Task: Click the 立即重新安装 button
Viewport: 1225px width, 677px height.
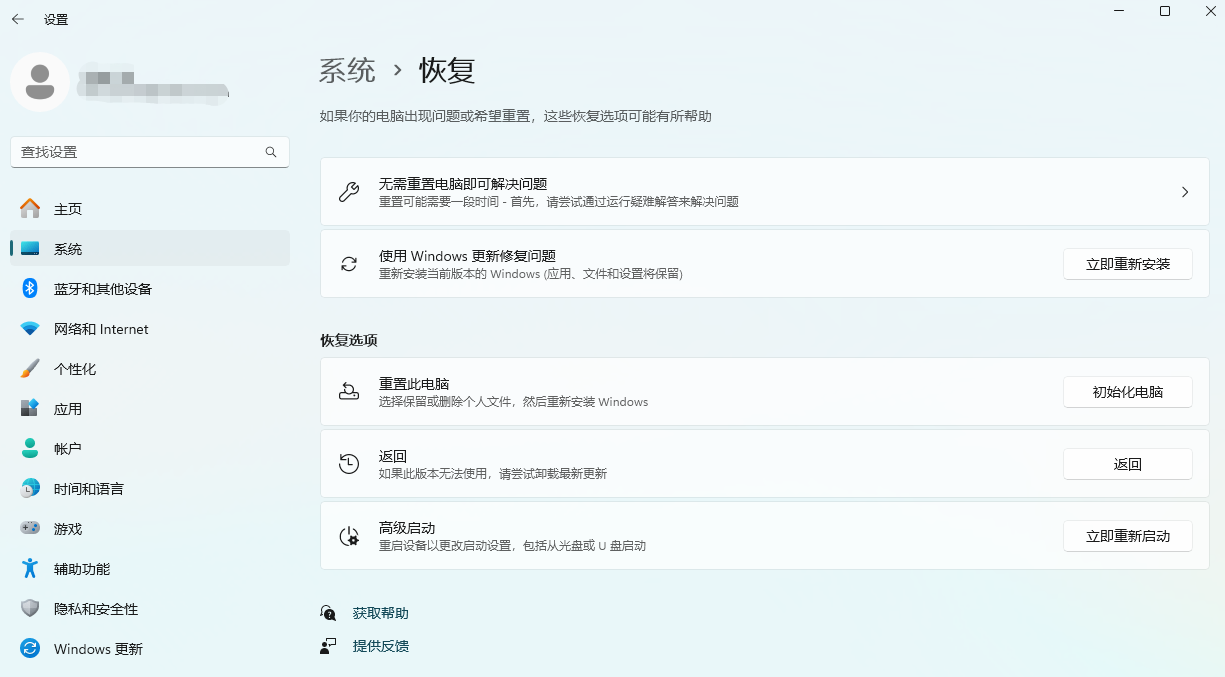Action: click(x=1128, y=264)
